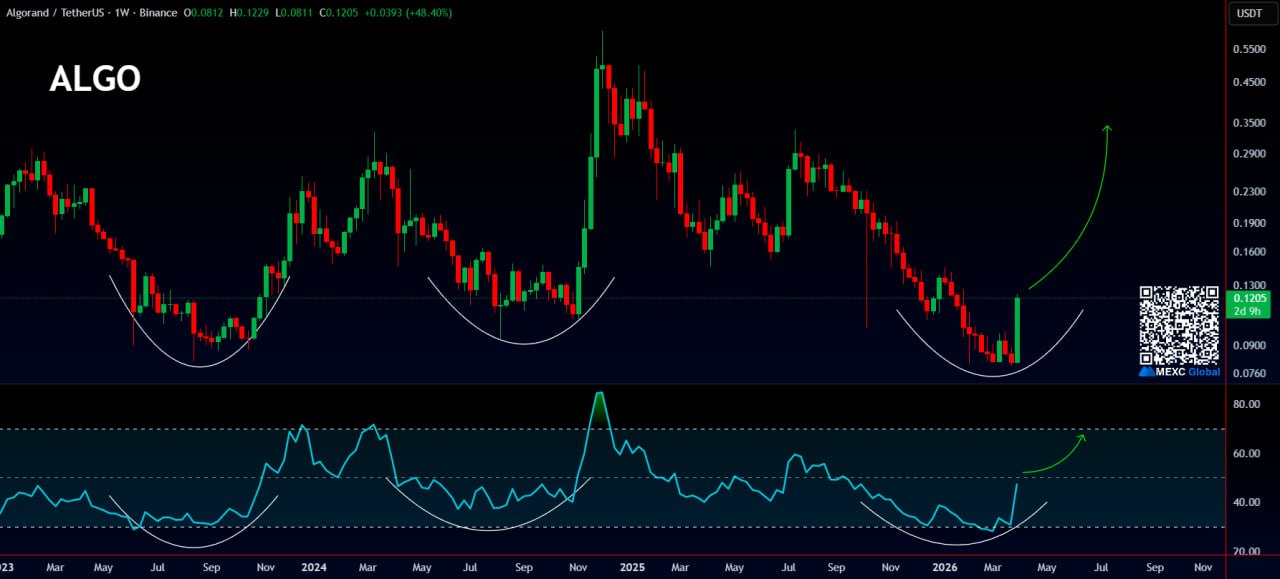Image resolution: width=1280 pixels, height=579 pixels.
Task: Click the 2024 label on time axis
Action: point(314,567)
